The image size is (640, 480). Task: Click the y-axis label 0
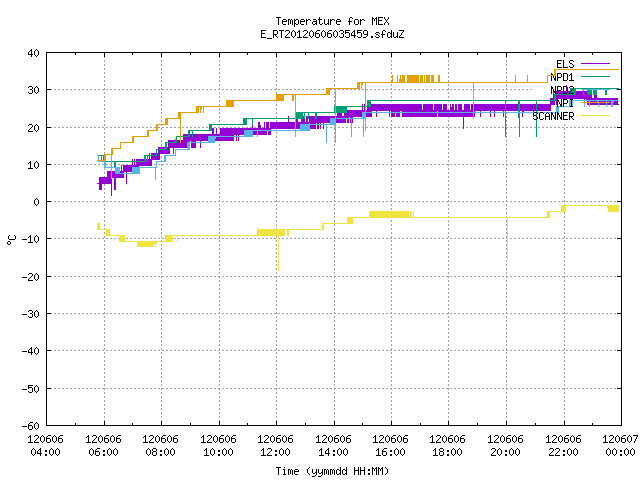click(37, 202)
